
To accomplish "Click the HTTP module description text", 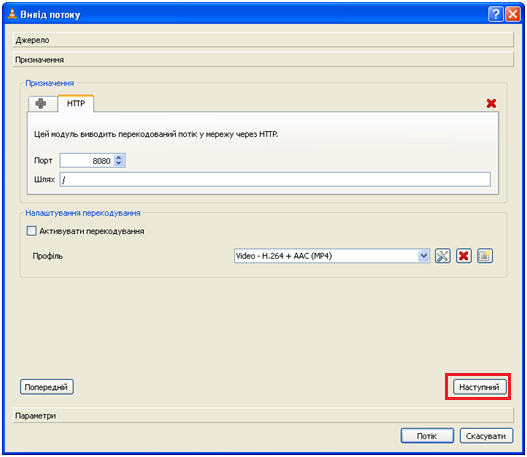I will click(x=156, y=134).
